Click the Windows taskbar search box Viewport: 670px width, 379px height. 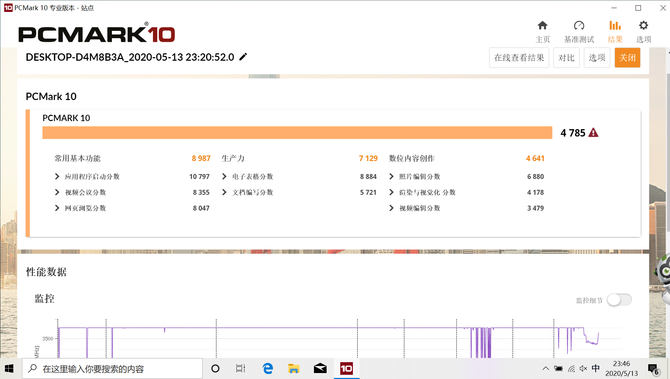(112, 368)
